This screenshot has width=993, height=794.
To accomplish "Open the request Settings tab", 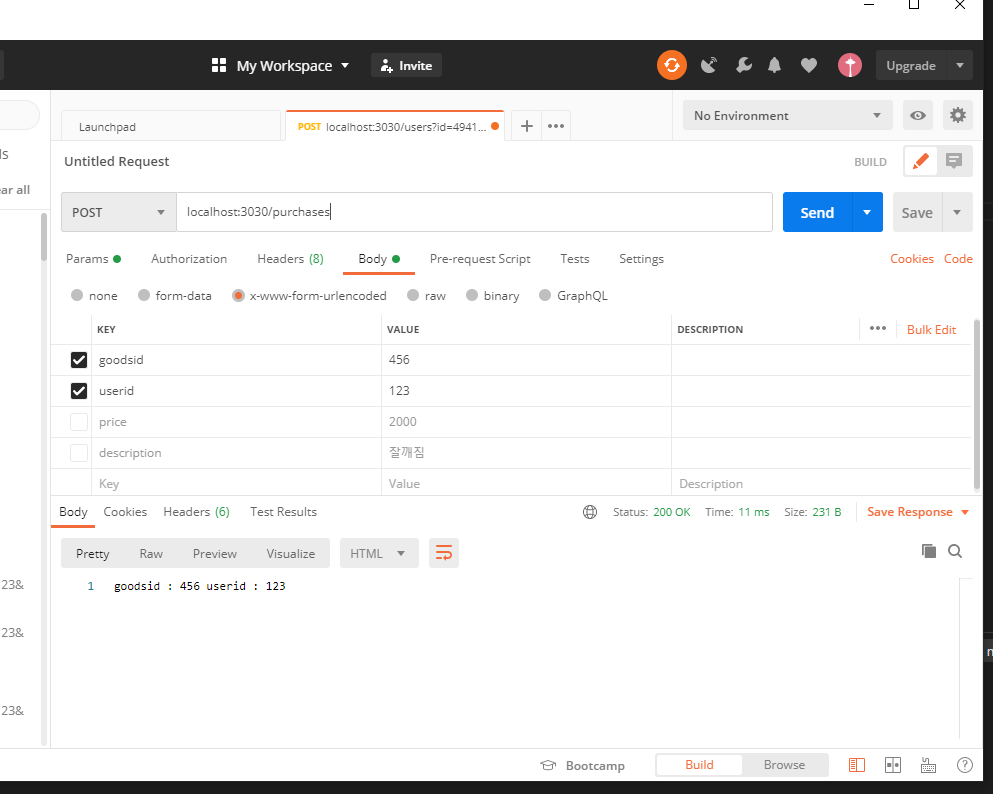I will pyautogui.click(x=641, y=258).
